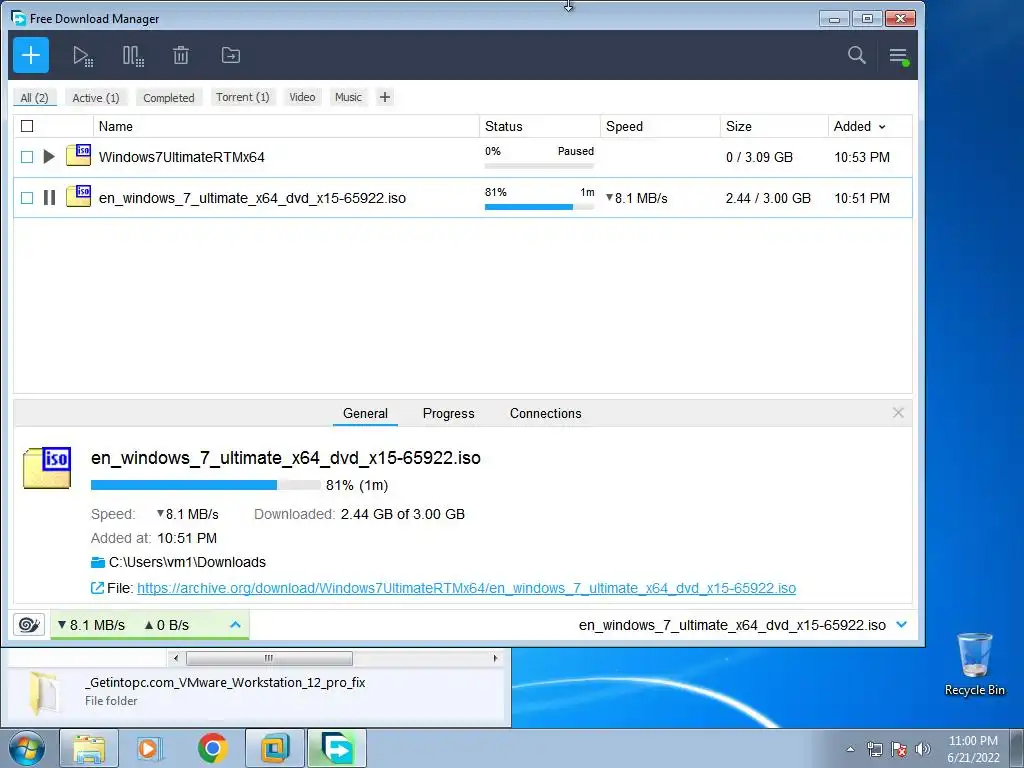Show the Music filter
Image resolution: width=1024 pixels, height=768 pixels.
click(348, 97)
